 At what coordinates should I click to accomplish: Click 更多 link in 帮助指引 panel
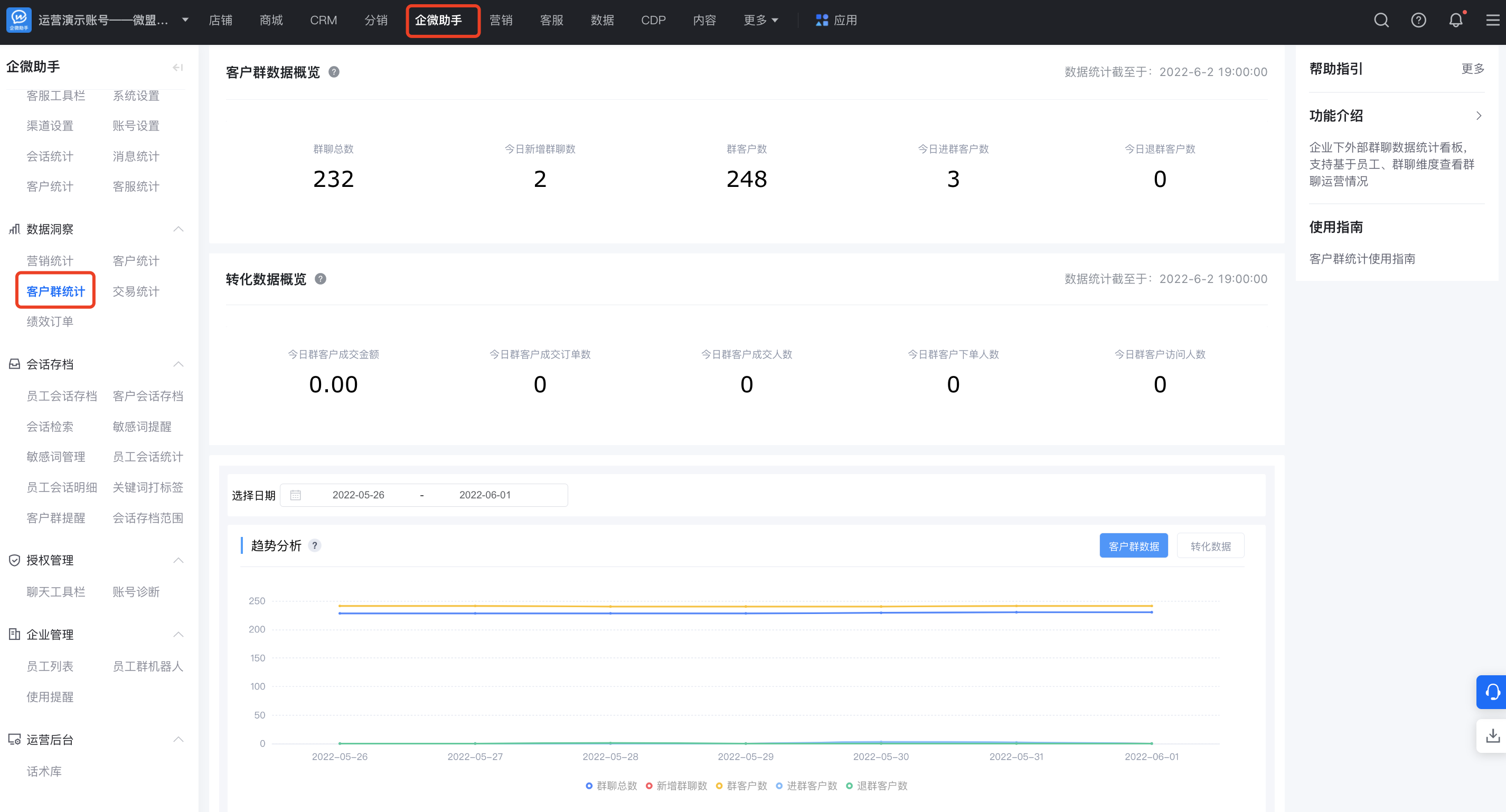click(x=1472, y=69)
